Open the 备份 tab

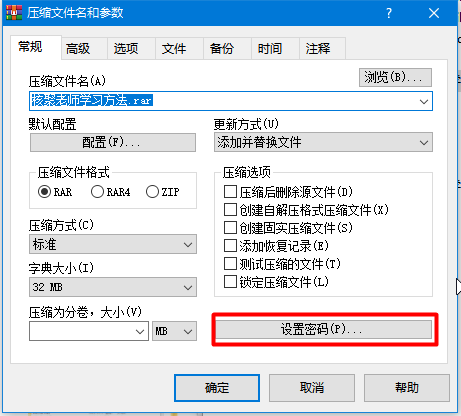(222, 49)
